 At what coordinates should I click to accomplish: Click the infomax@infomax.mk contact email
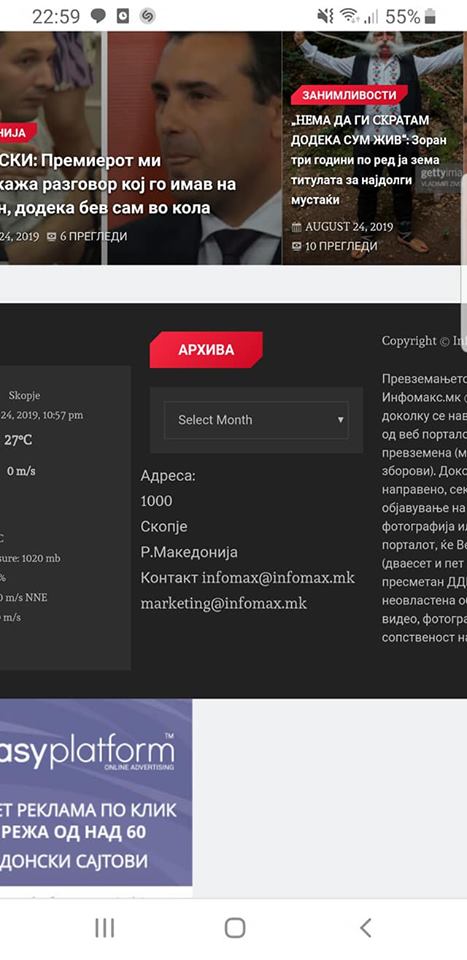(x=278, y=578)
